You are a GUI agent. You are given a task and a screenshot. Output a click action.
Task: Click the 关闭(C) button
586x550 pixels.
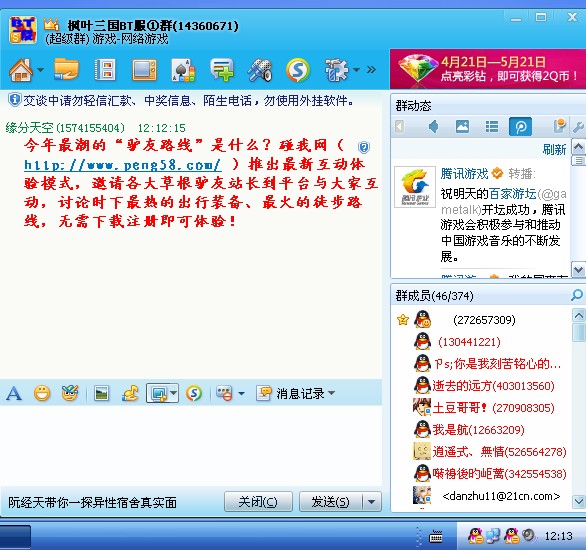(258, 502)
